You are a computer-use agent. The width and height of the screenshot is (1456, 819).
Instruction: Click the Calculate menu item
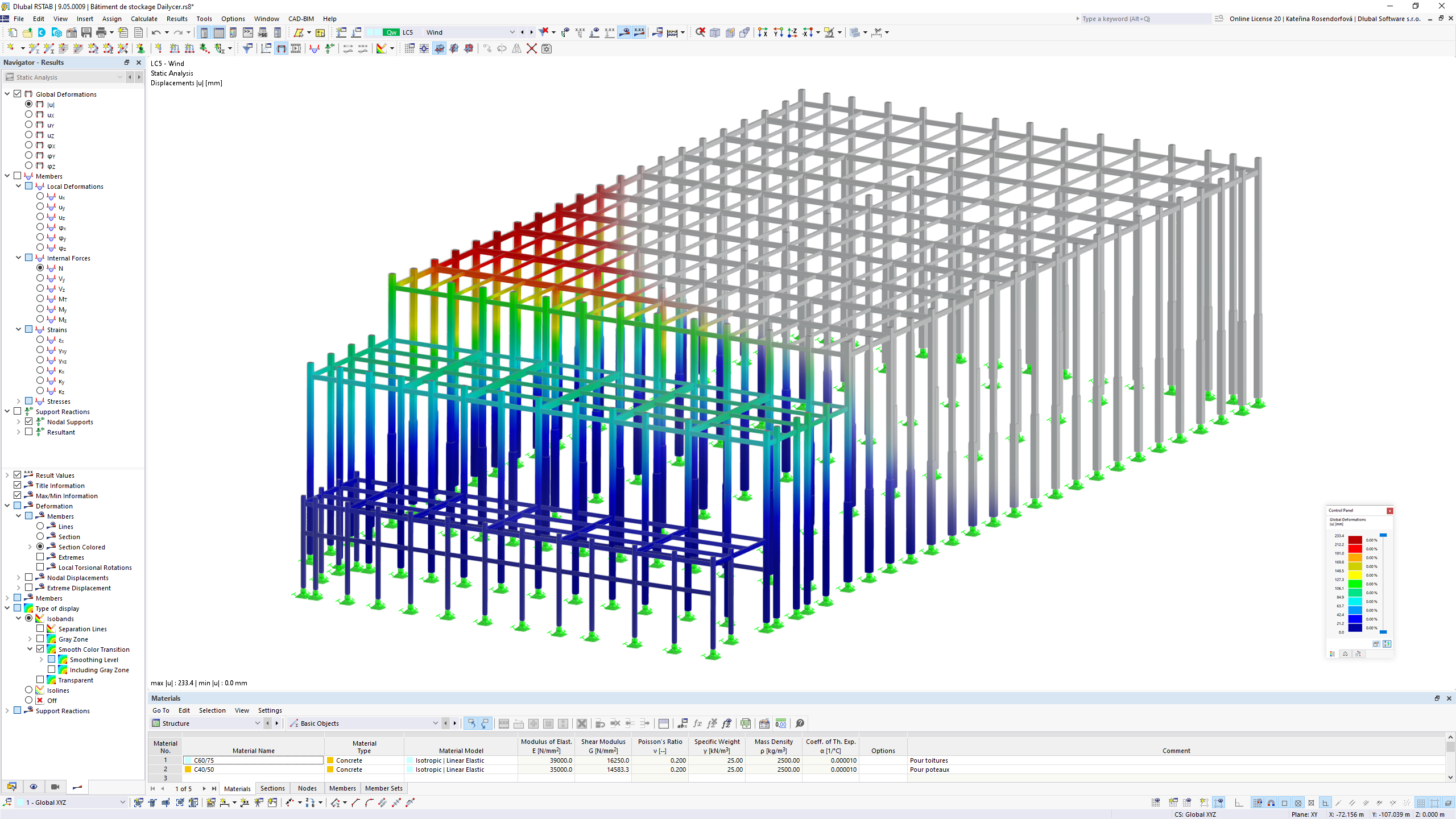coord(143,18)
